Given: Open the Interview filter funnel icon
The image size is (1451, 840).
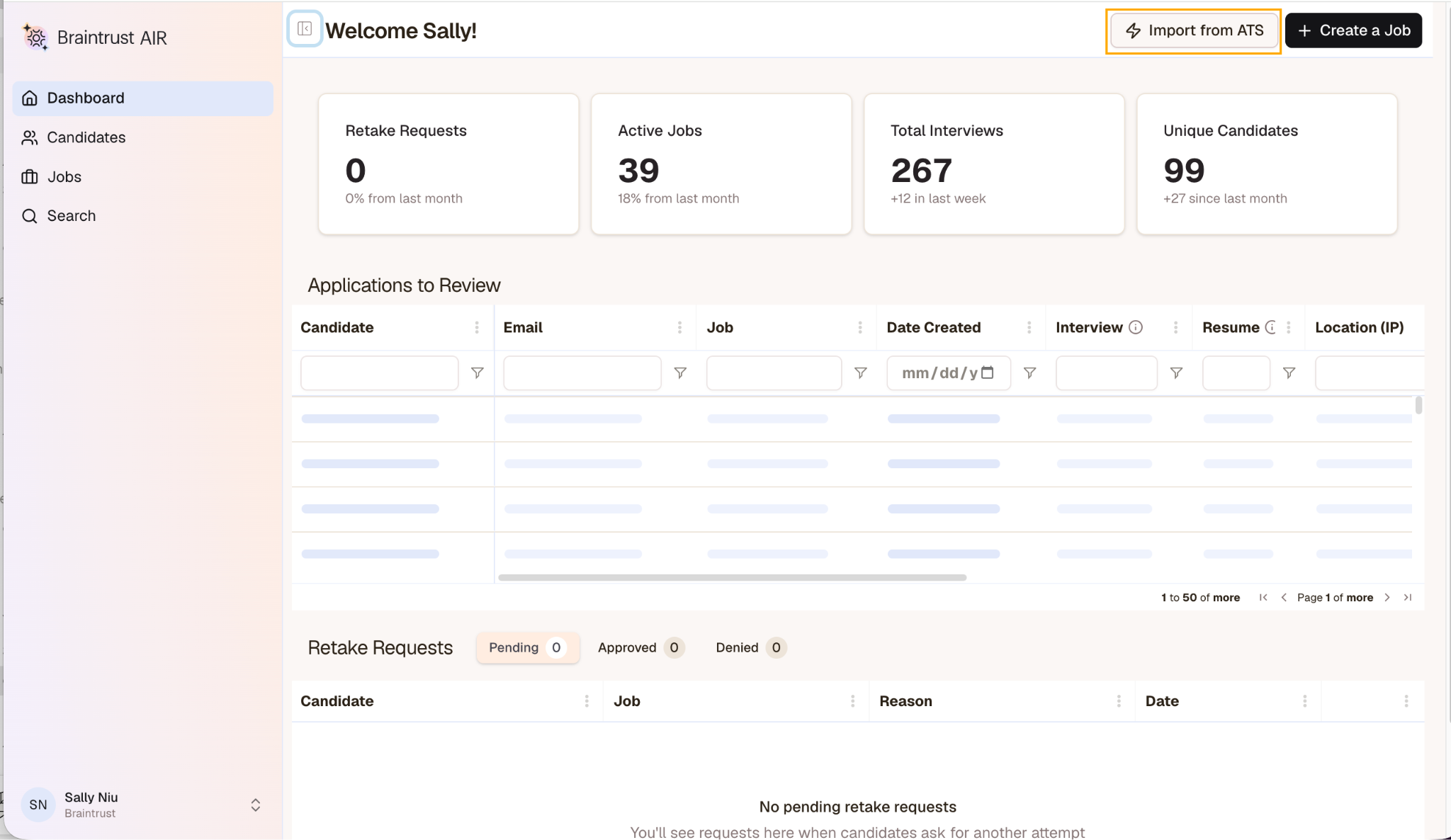Looking at the screenshot, I should click(x=1176, y=373).
